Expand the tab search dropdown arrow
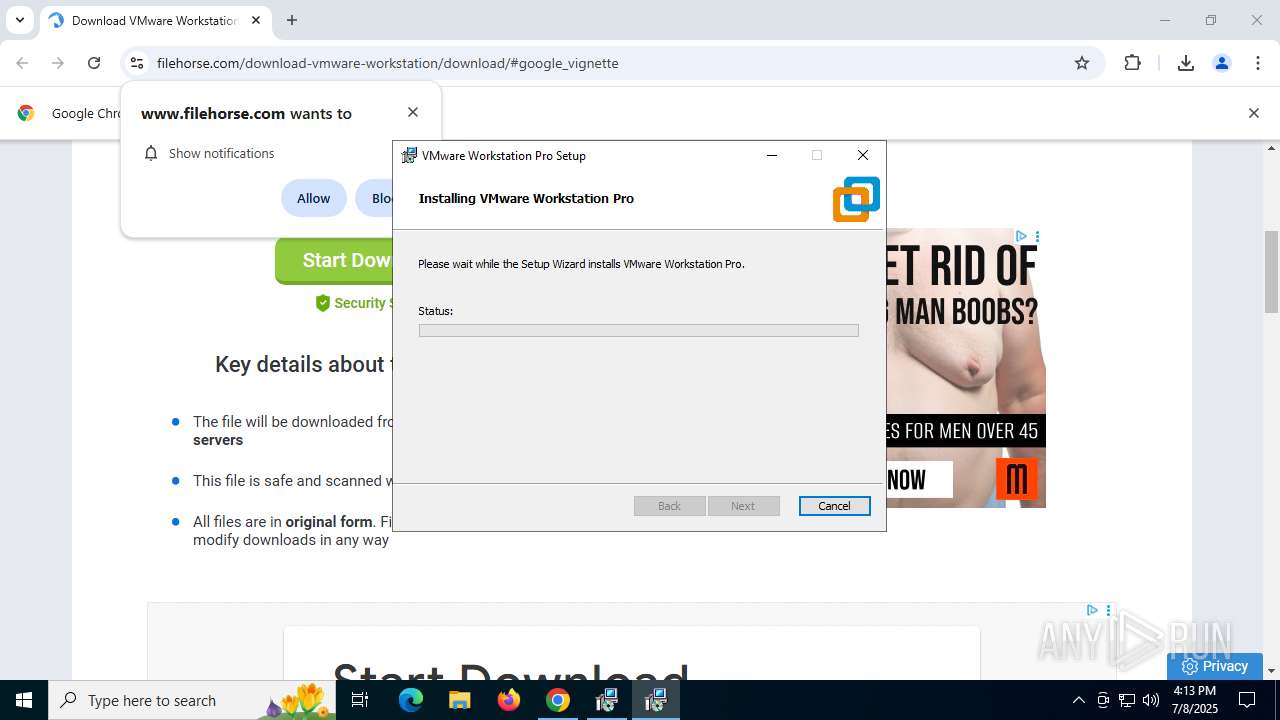Screen dimensions: 1280x720 tap(19, 20)
